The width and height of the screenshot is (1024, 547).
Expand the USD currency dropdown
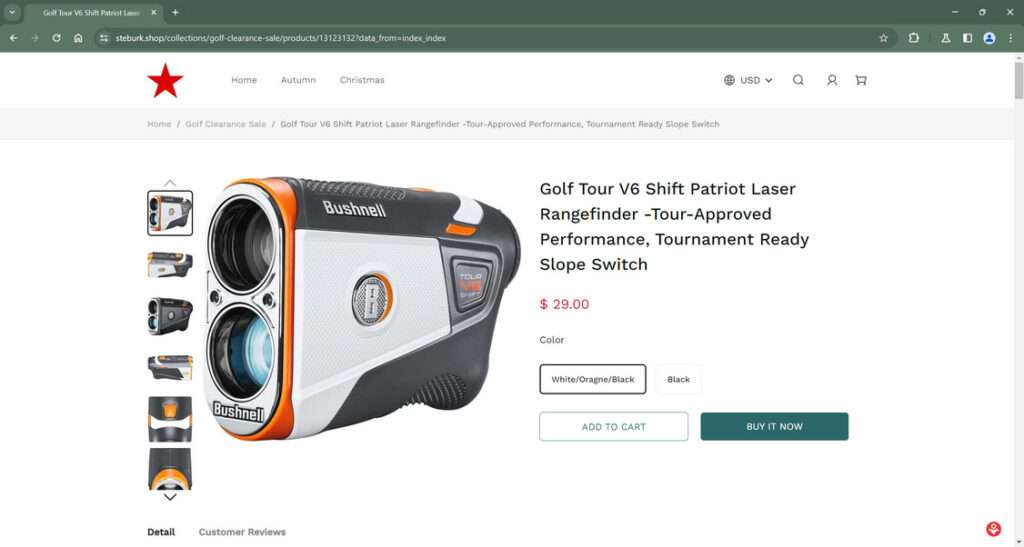tap(748, 80)
